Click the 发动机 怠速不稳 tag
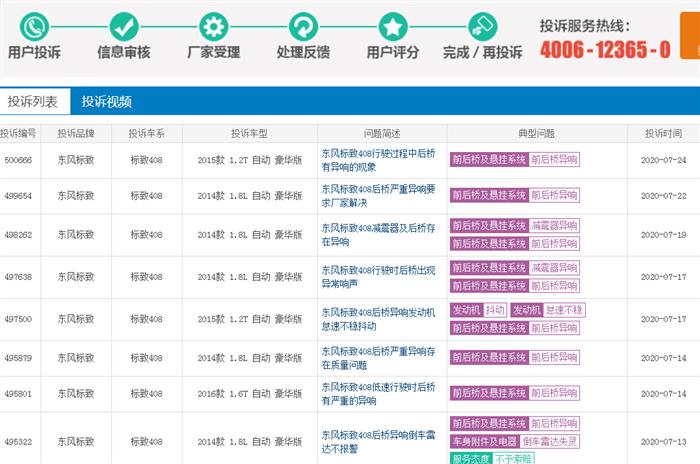The image size is (700, 464). click(x=548, y=310)
